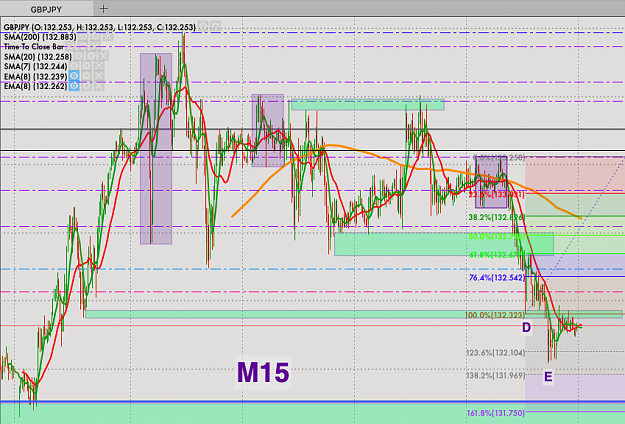Click the EMA(8) (132.262) legend label

[x=35, y=86]
